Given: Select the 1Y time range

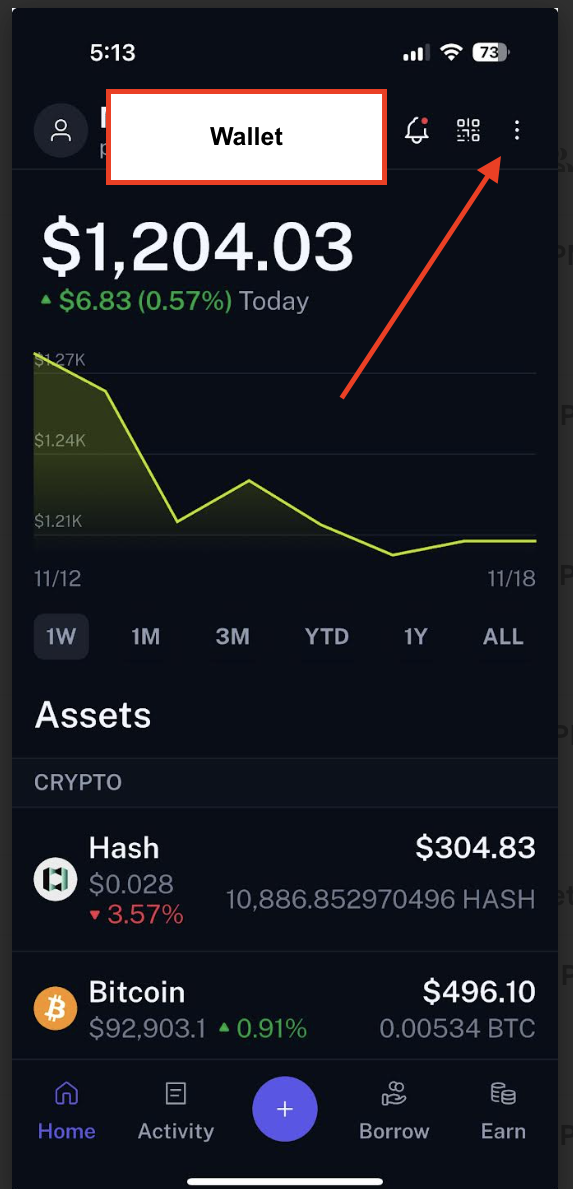Looking at the screenshot, I should pos(415,636).
